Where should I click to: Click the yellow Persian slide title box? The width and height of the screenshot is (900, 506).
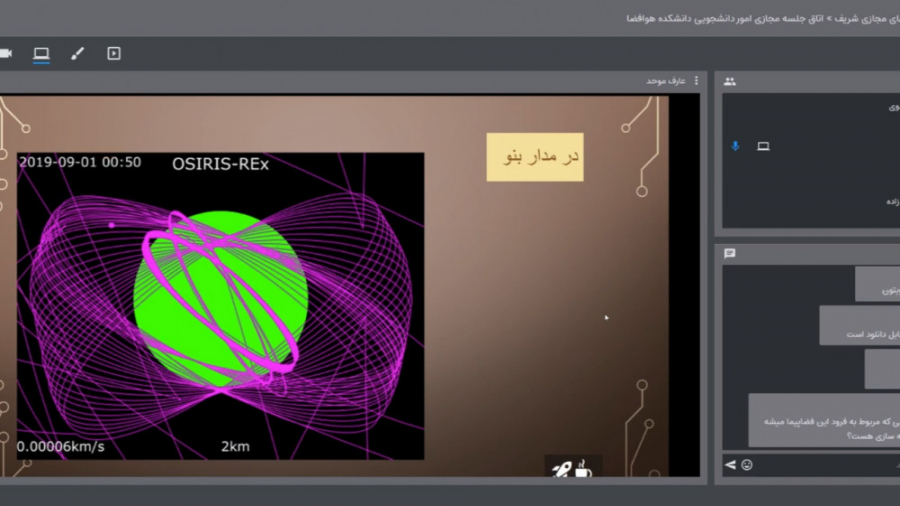click(x=535, y=157)
